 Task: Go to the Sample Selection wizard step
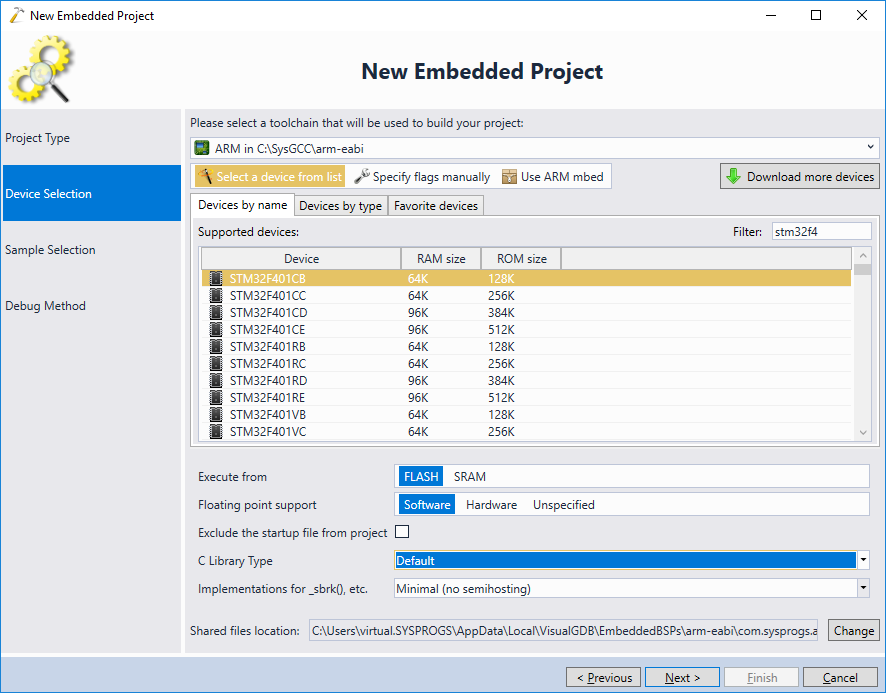[x=92, y=249]
